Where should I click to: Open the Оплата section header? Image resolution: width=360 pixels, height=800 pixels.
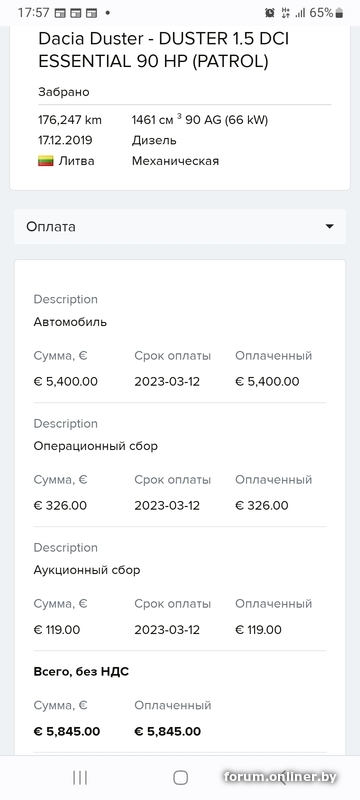tap(180, 227)
